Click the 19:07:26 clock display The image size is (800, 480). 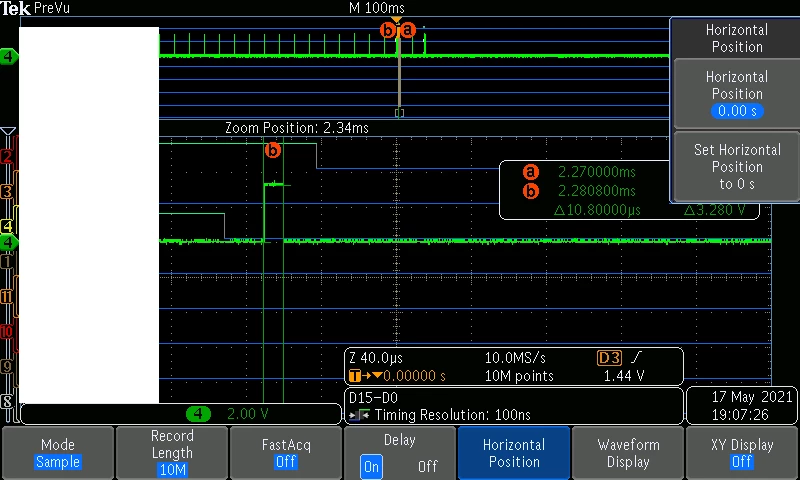point(740,415)
